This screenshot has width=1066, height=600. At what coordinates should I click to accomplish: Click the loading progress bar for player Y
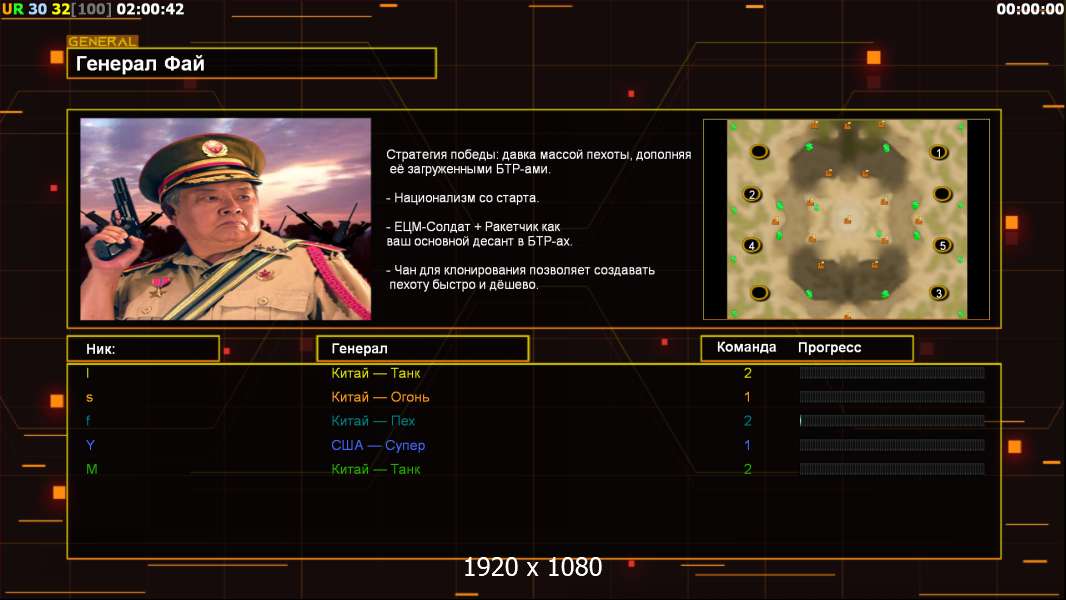(x=892, y=445)
